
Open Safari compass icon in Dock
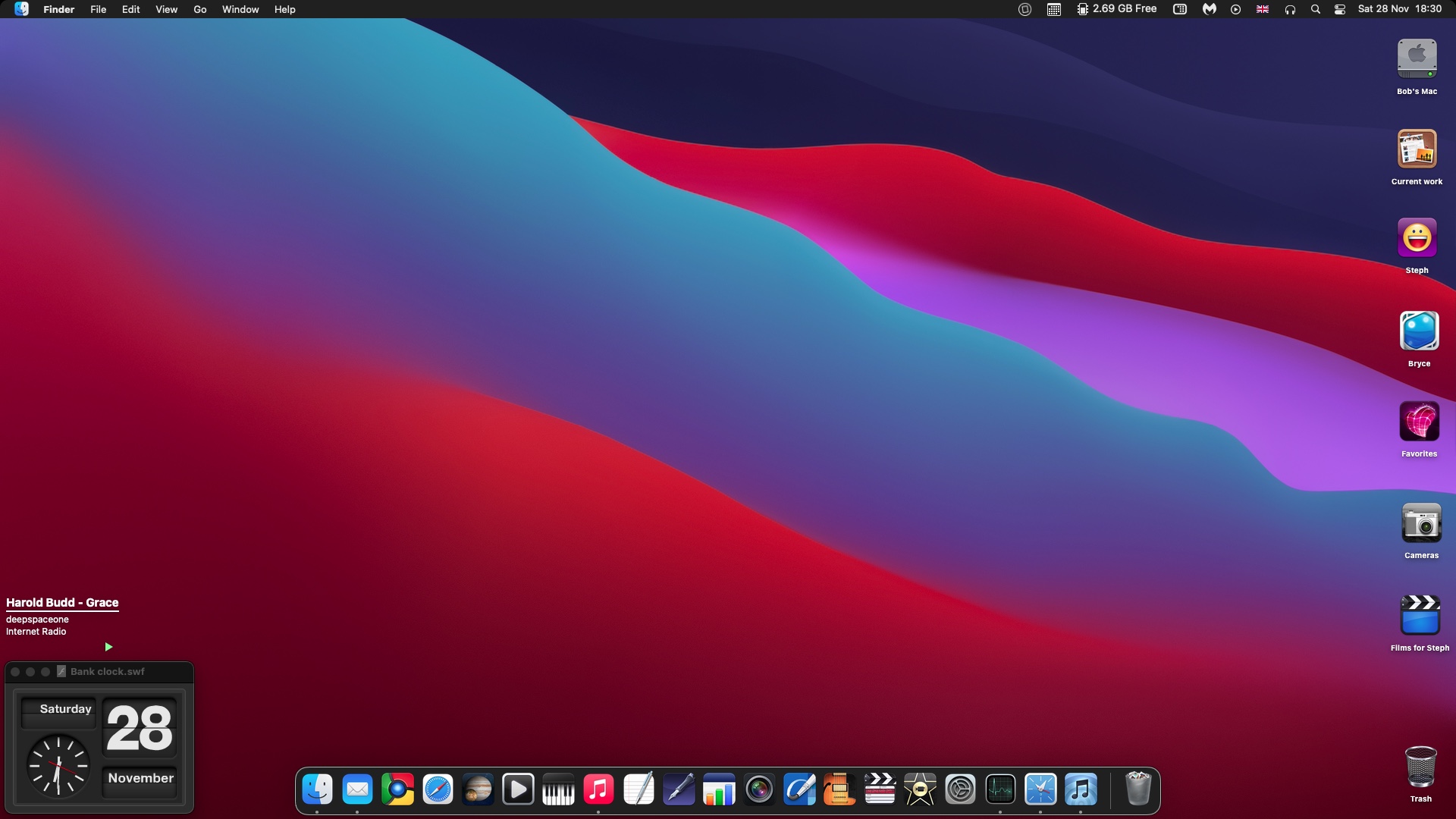pyautogui.click(x=438, y=790)
